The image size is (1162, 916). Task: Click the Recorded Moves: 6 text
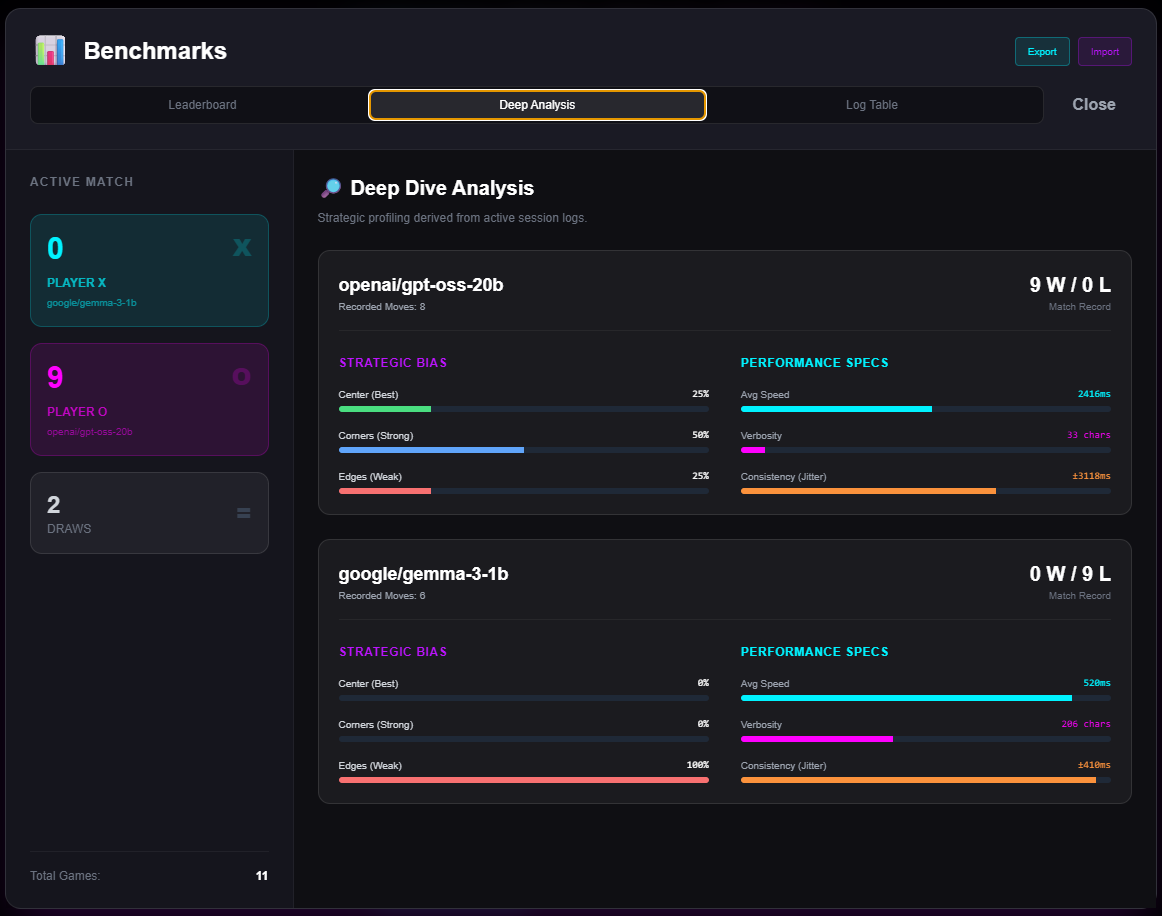[382, 596]
